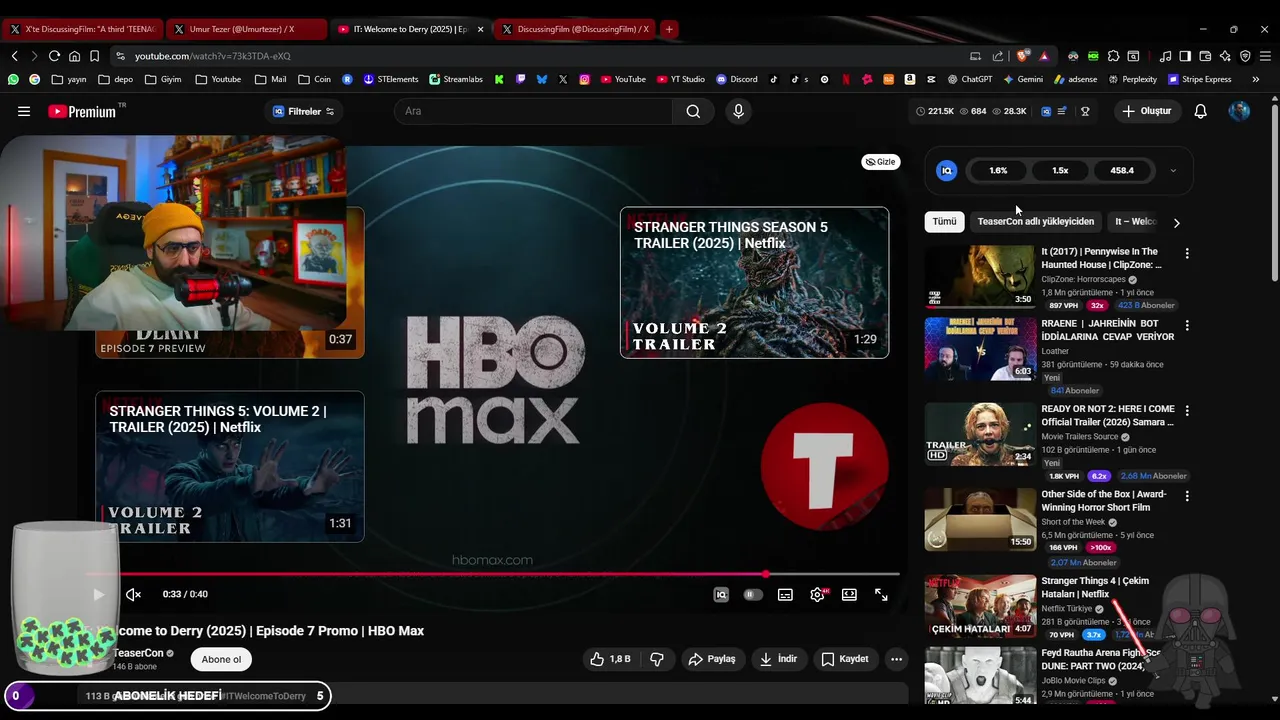Image resolution: width=1280 pixels, height=720 pixels.
Task: Toggle subtitles with the captions button
Action: (x=785, y=594)
